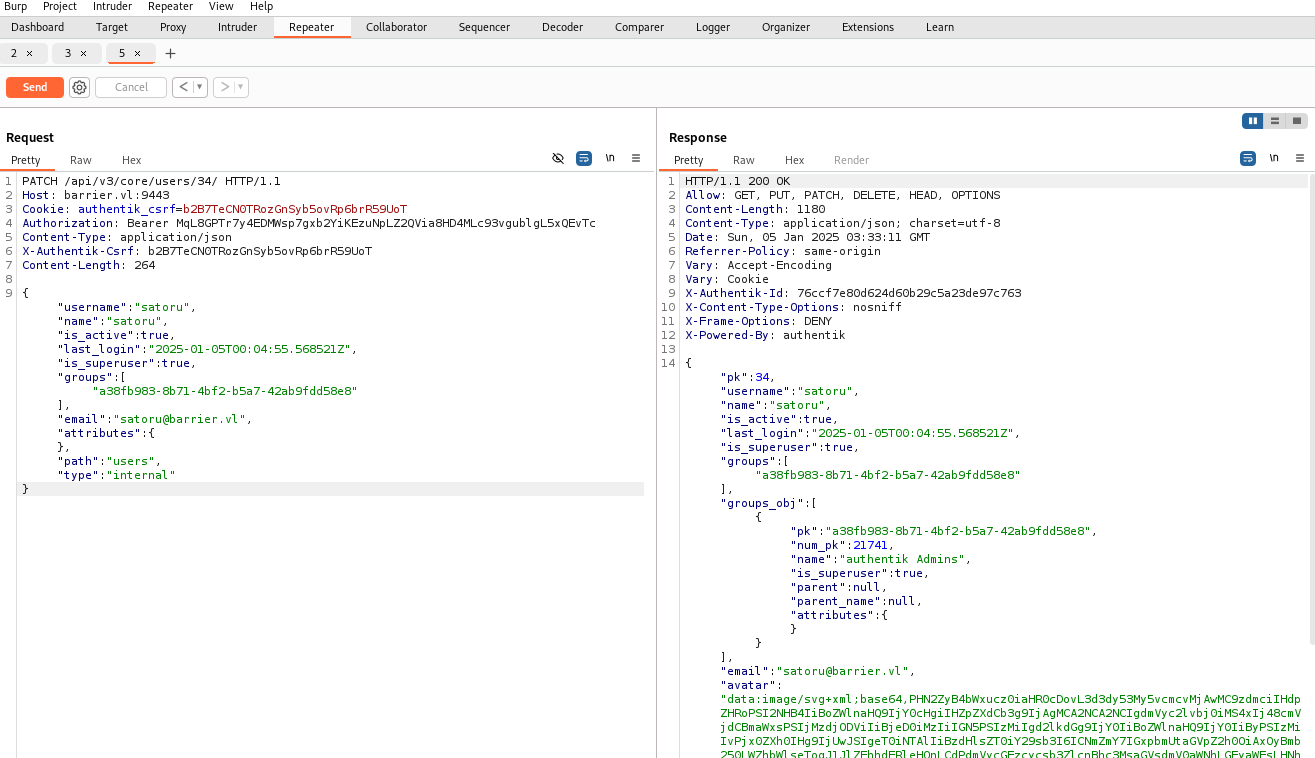Open the Help menu
1315x758 pixels.
coord(262,6)
